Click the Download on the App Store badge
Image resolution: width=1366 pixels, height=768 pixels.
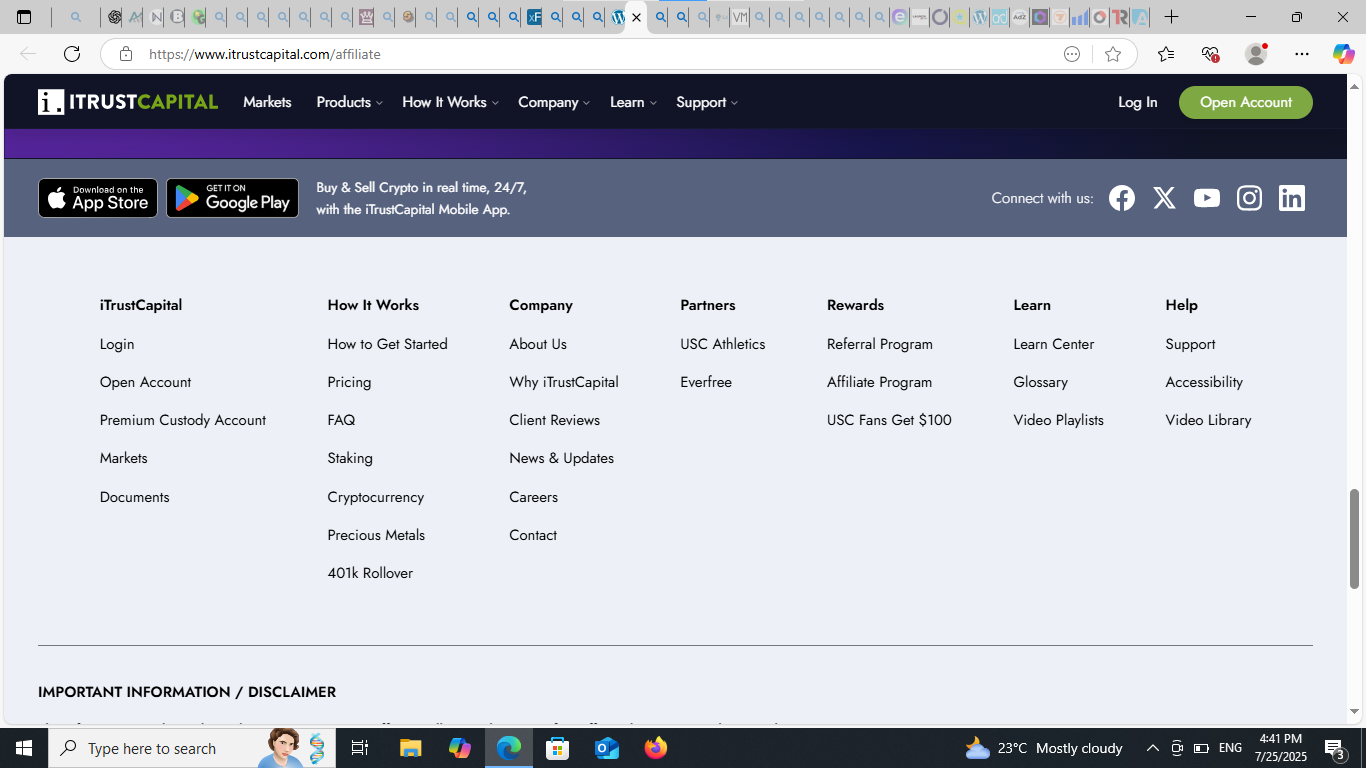(x=98, y=198)
